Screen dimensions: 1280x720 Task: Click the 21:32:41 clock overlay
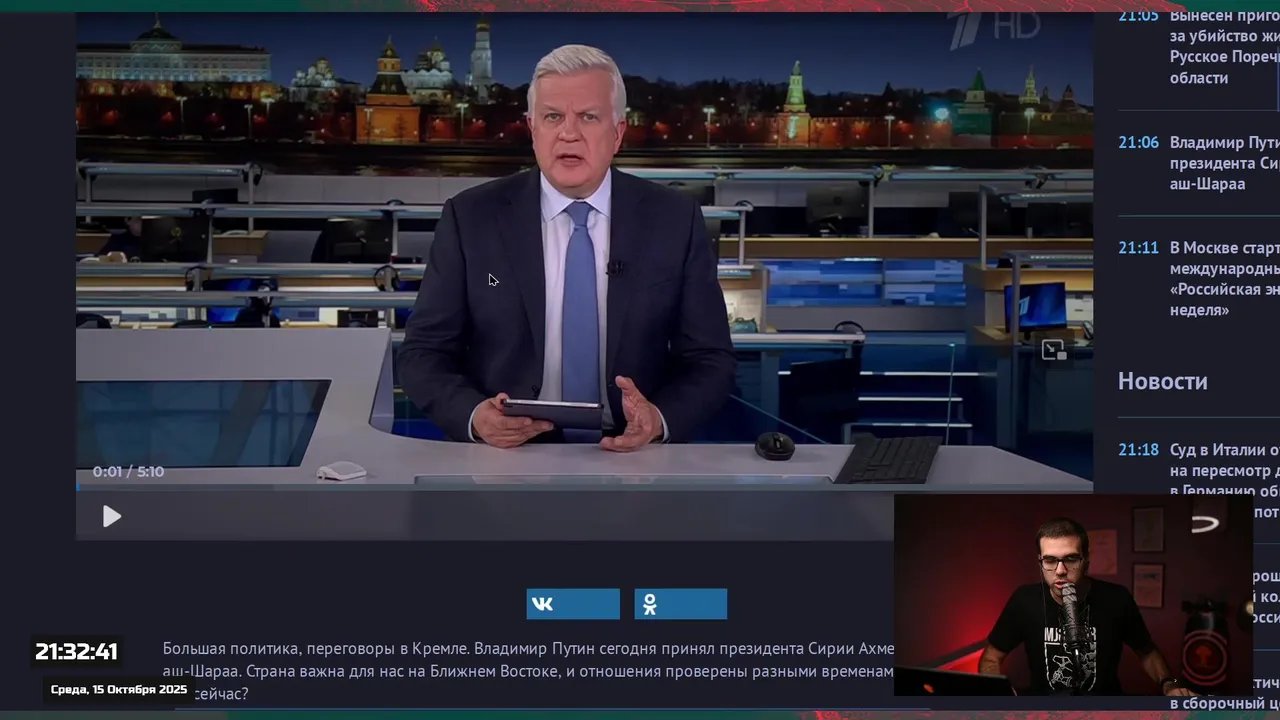pos(77,651)
